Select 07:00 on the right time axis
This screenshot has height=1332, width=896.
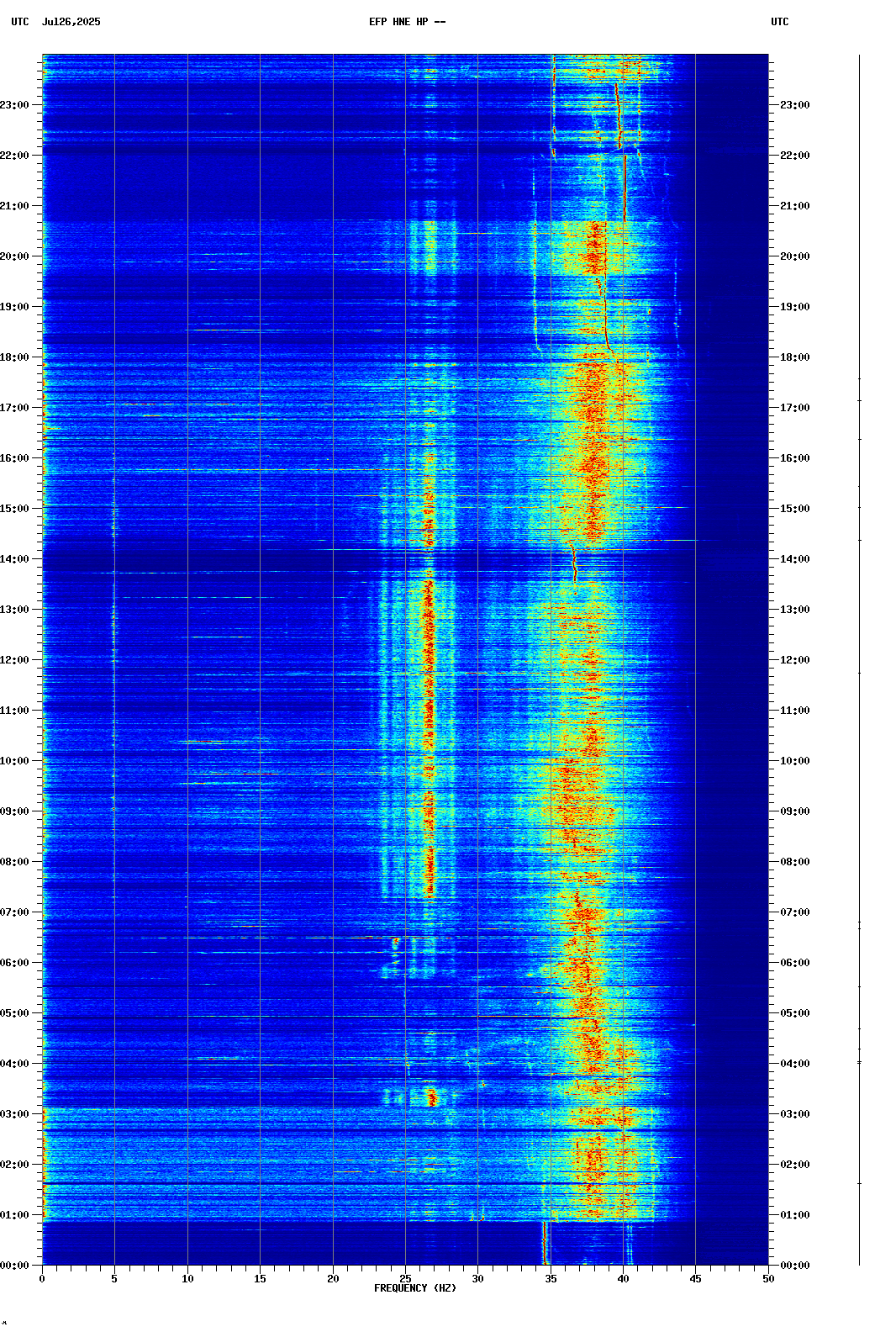[795, 912]
